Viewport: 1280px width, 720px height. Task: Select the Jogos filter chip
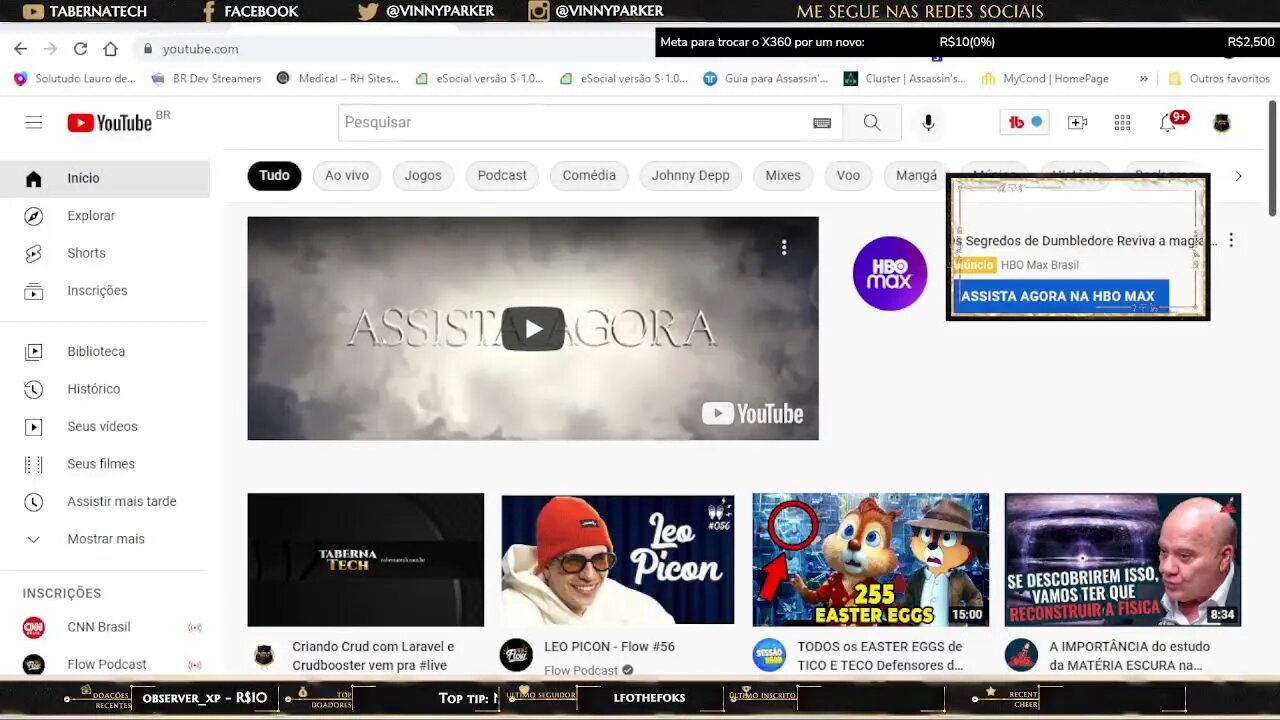tap(423, 176)
